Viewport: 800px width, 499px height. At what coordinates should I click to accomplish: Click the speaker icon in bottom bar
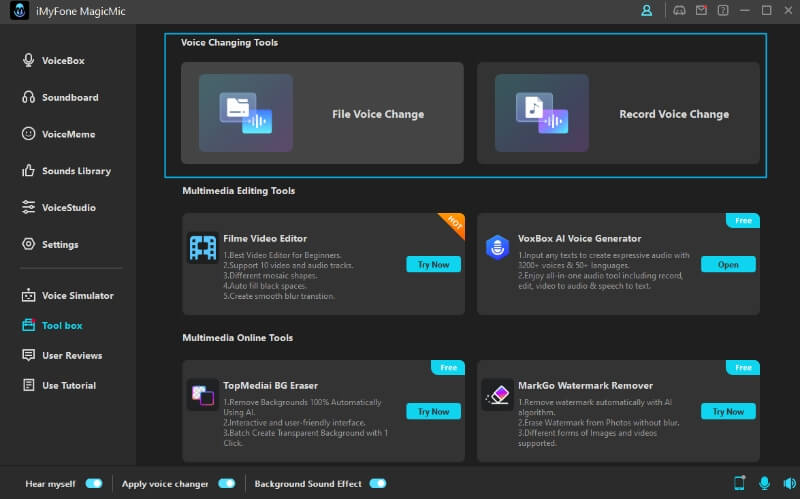tap(789, 483)
